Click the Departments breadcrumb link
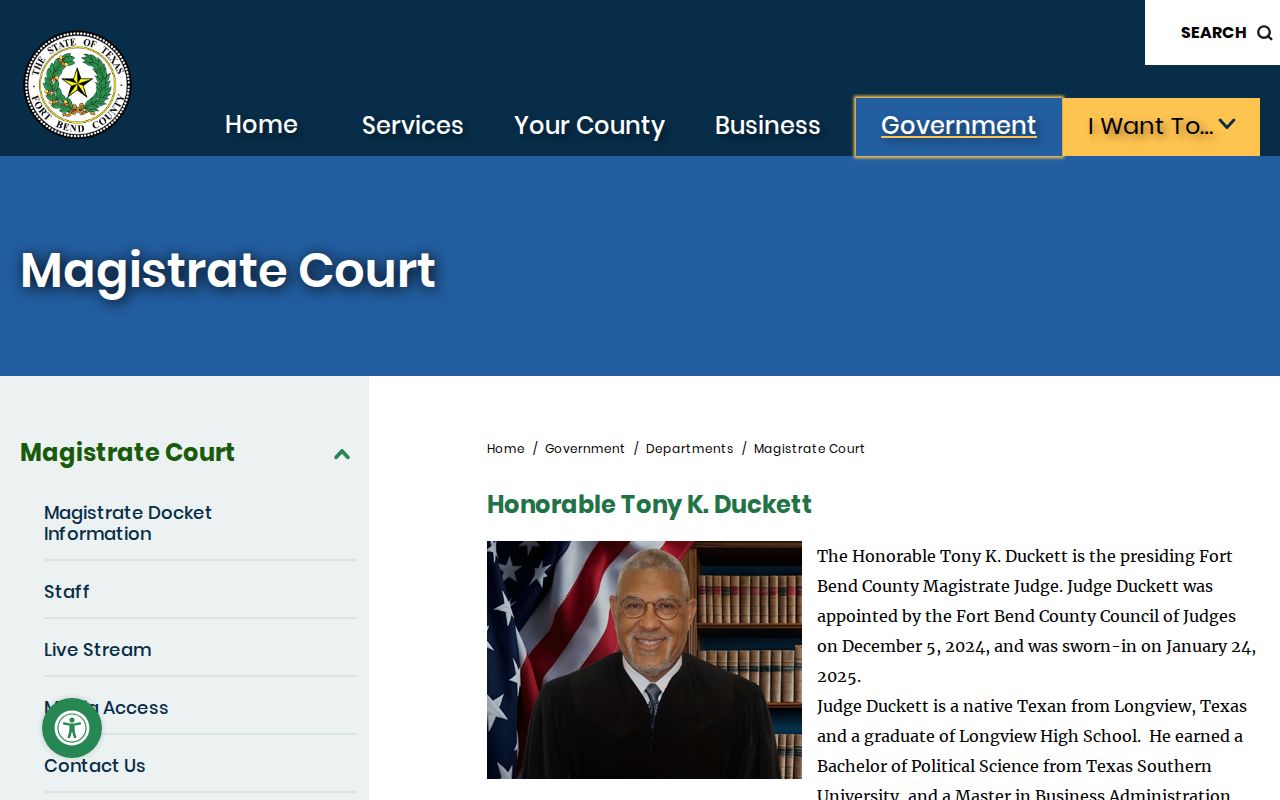The height and width of the screenshot is (800, 1280). [x=690, y=449]
